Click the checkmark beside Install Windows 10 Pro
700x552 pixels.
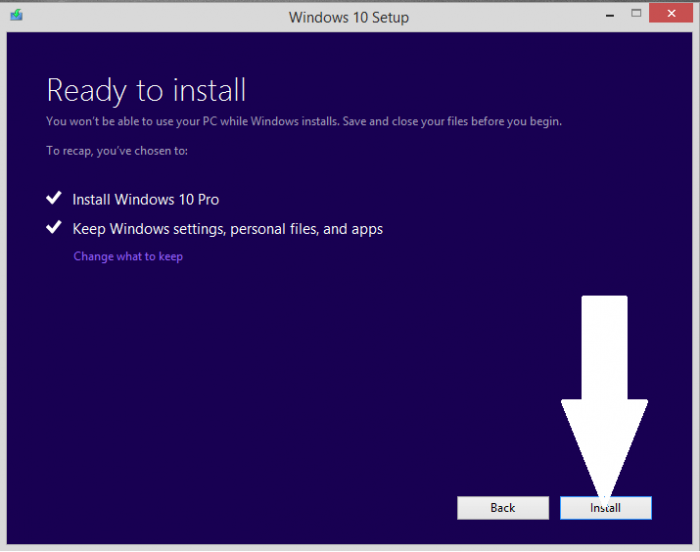(x=54, y=198)
